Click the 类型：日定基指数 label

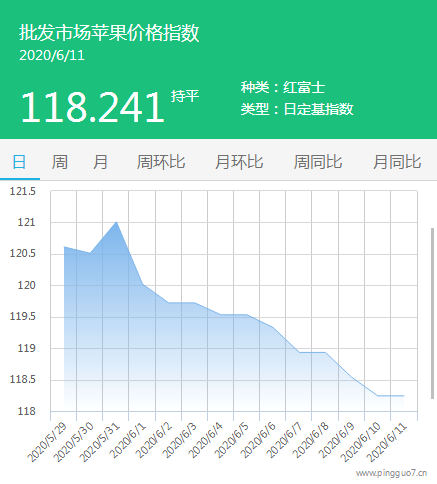point(297,109)
